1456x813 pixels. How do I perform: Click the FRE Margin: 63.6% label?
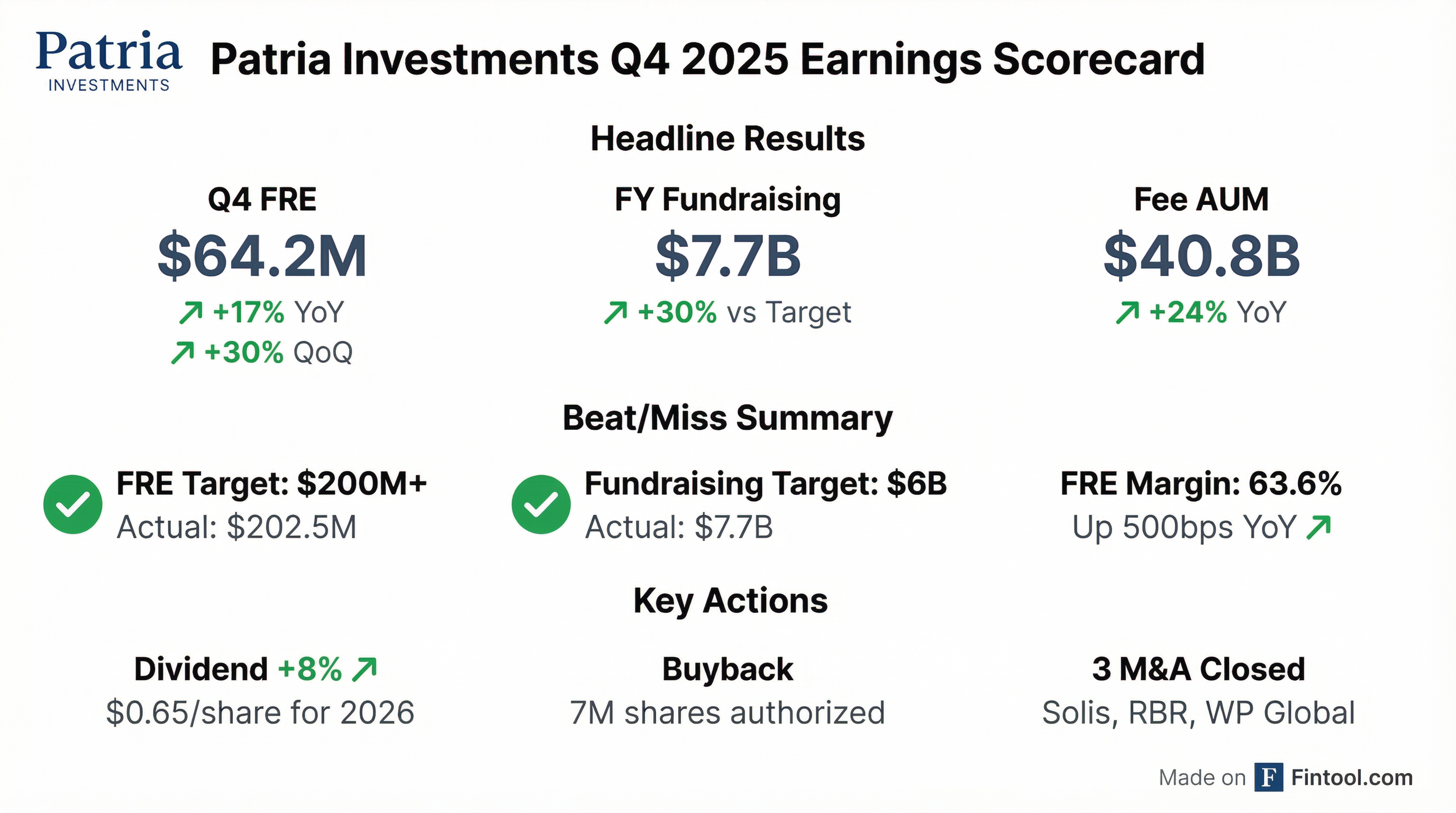point(1201,484)
